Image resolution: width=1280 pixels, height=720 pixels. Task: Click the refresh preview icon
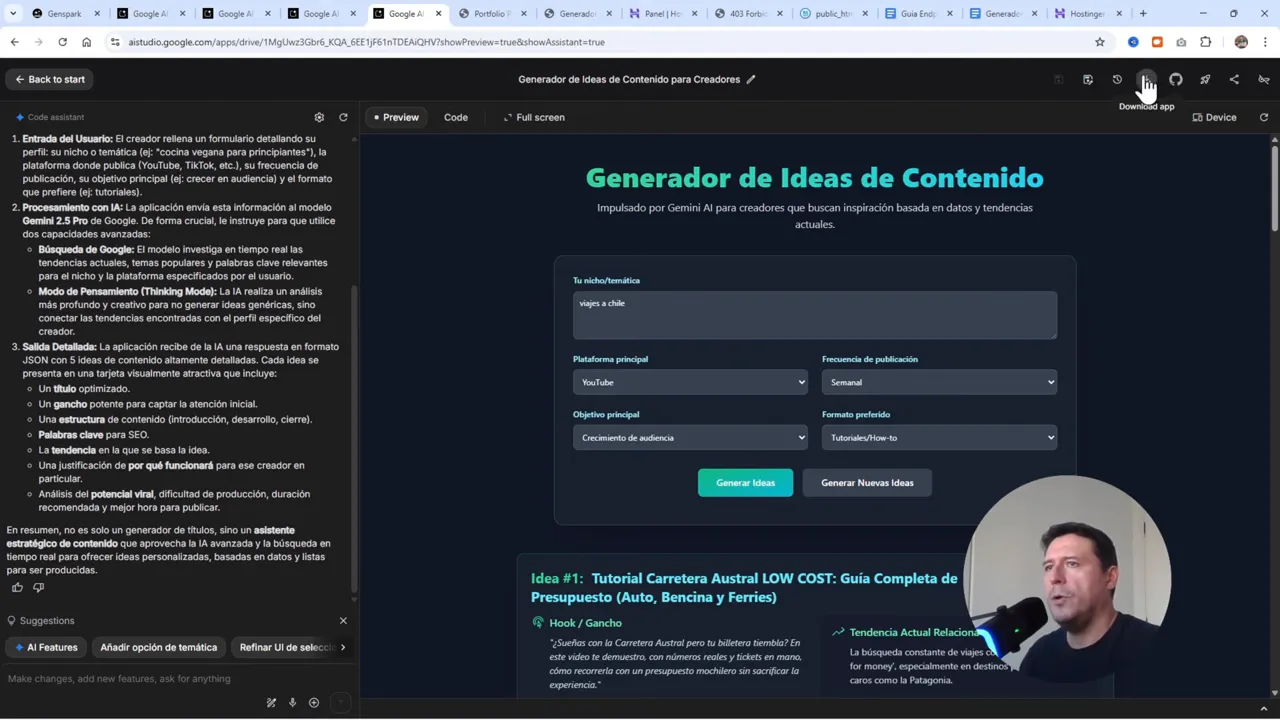click(1264, 117)
